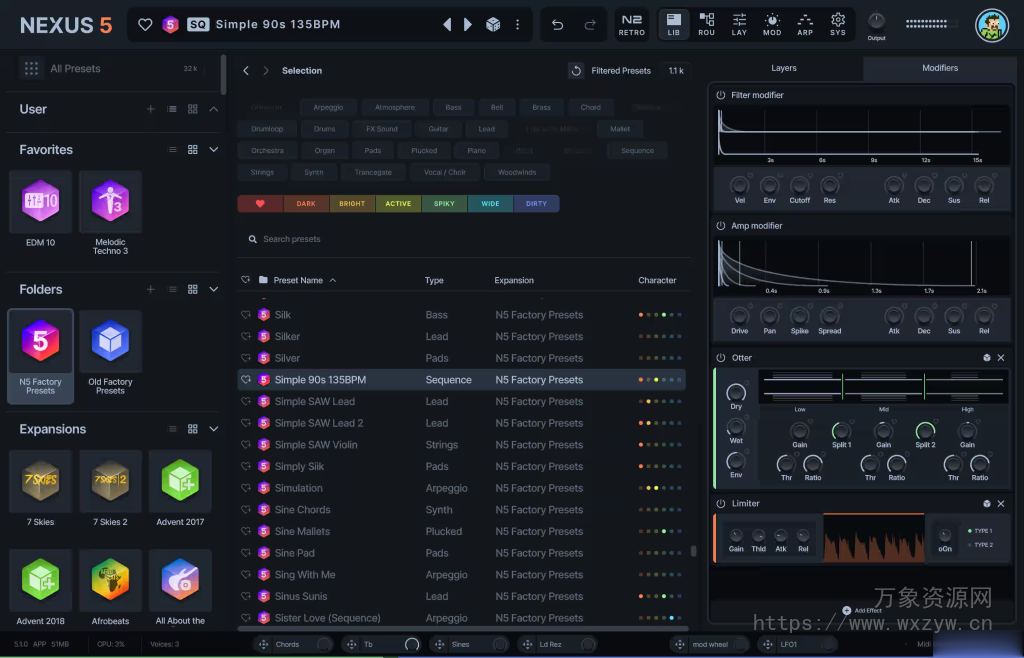The image size is (1024, 658).
Task: Open the ARP arpeggiator page
Action: click(805, 24)
